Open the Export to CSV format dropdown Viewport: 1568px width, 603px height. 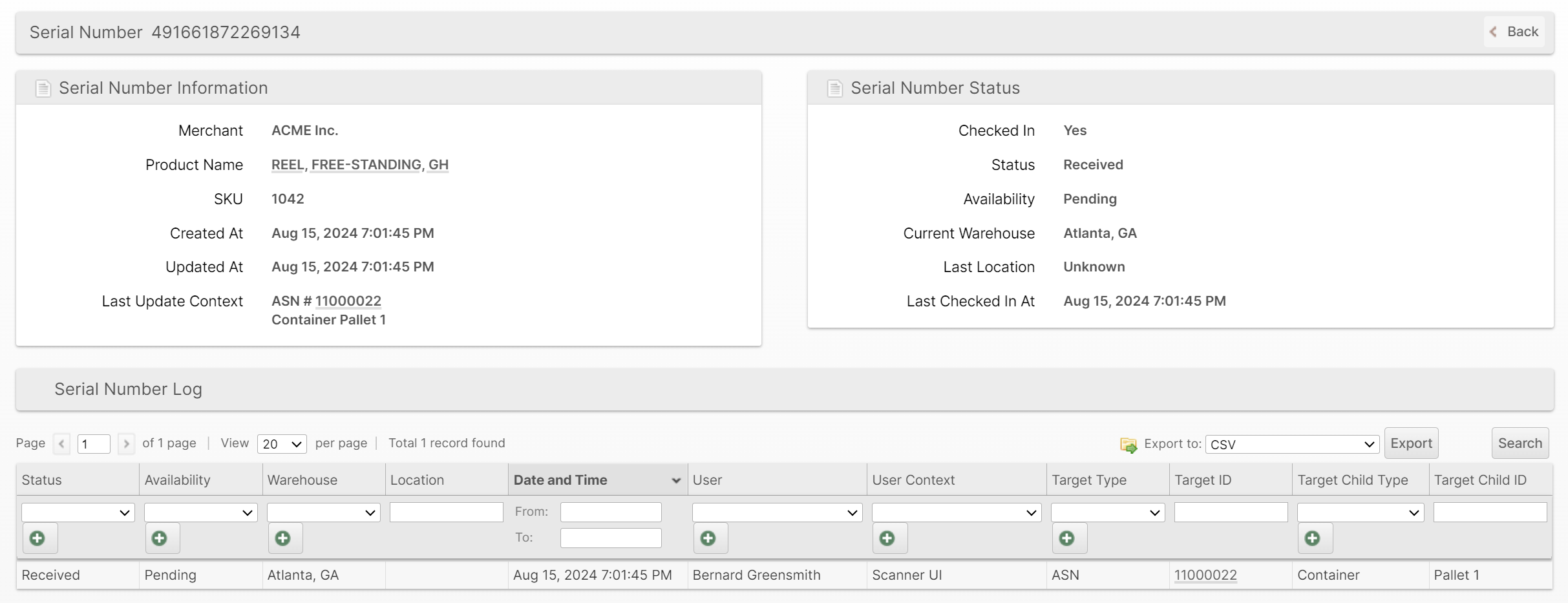[x=1291, y=445]
